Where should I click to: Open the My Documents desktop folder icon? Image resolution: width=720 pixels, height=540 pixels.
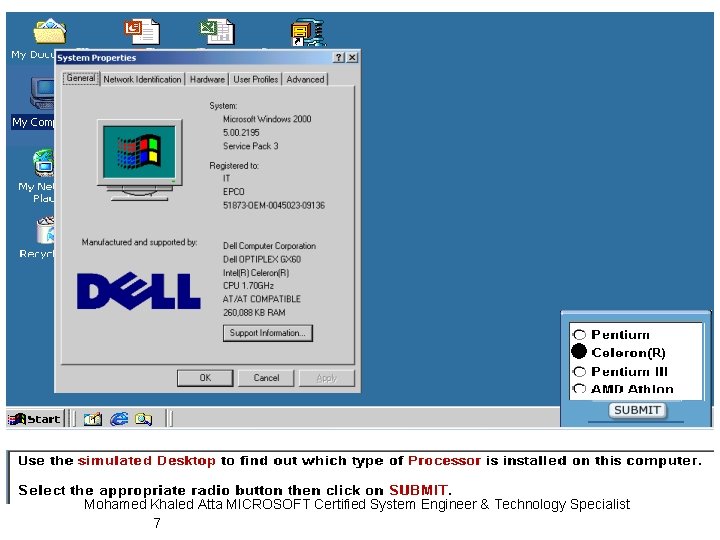pos(50,31)
